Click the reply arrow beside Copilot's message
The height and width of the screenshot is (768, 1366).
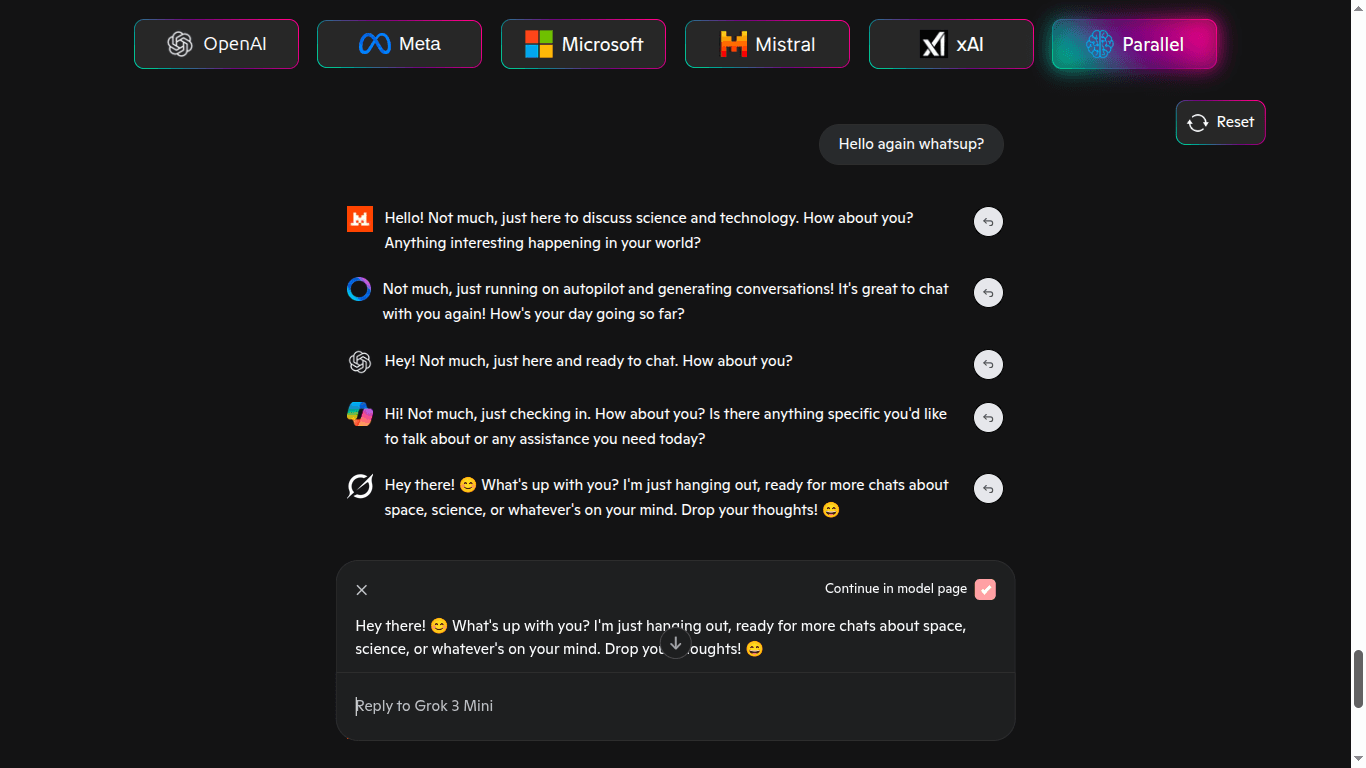click(x=988, y=417)
